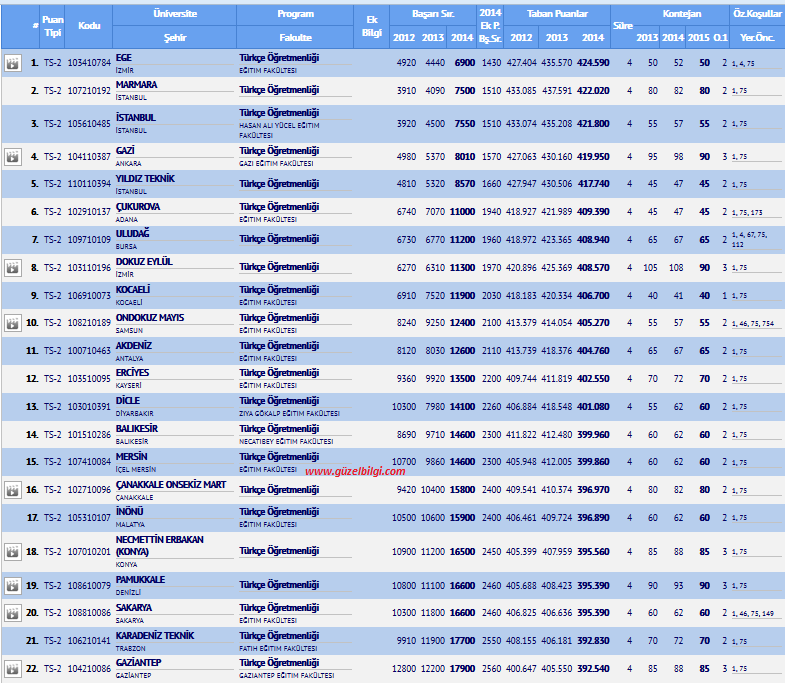Click the icon next to SAKARYA

13,612
